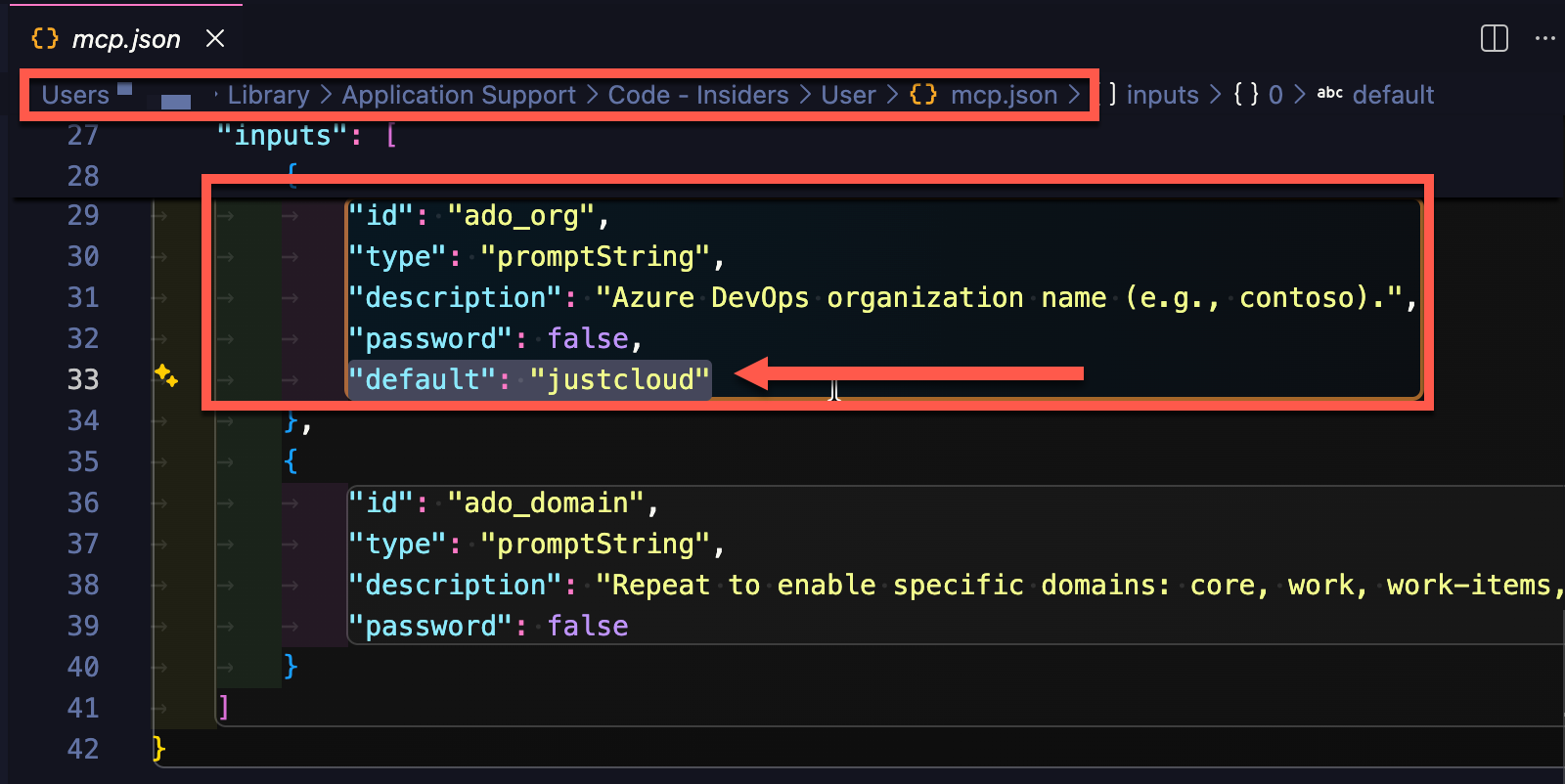Open Application Support breadcrumb folder list

459,95
